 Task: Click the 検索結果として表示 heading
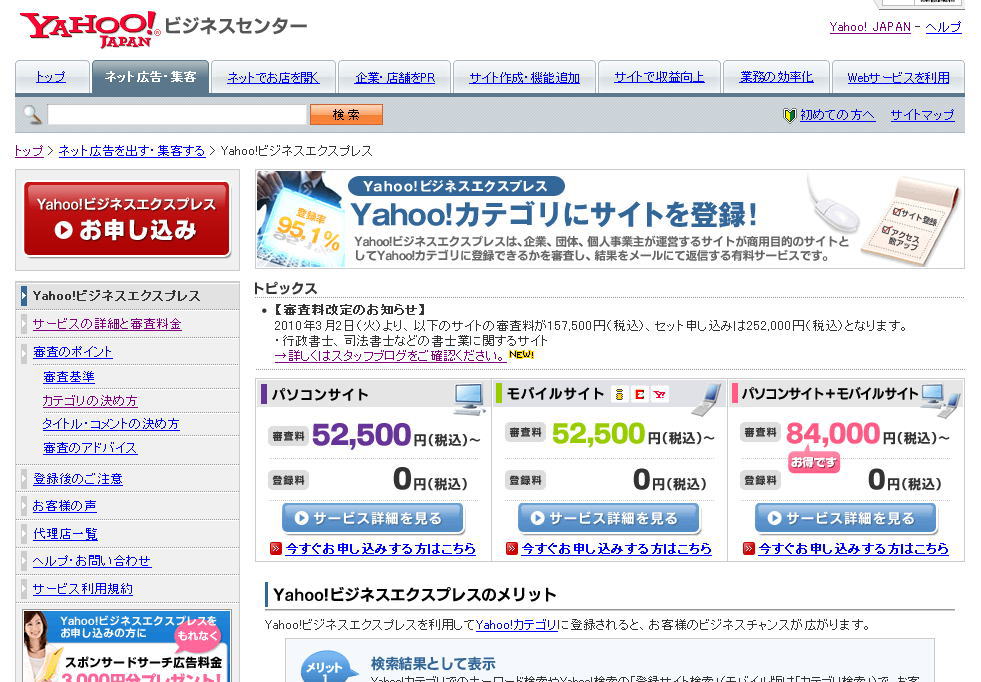point(433,664)
